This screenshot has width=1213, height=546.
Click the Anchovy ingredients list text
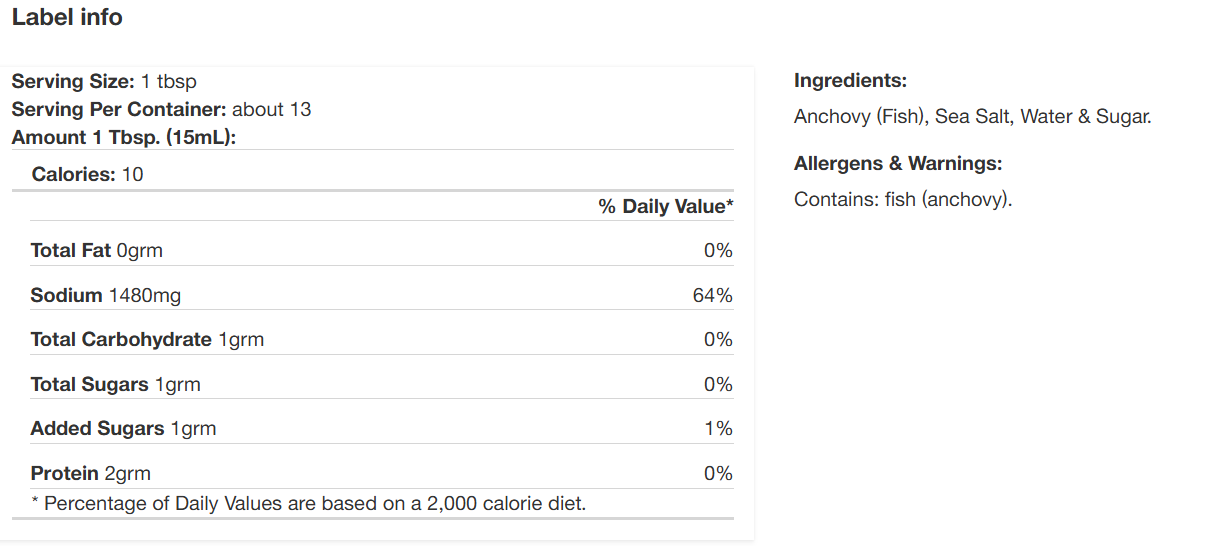(x=972, y=117)
